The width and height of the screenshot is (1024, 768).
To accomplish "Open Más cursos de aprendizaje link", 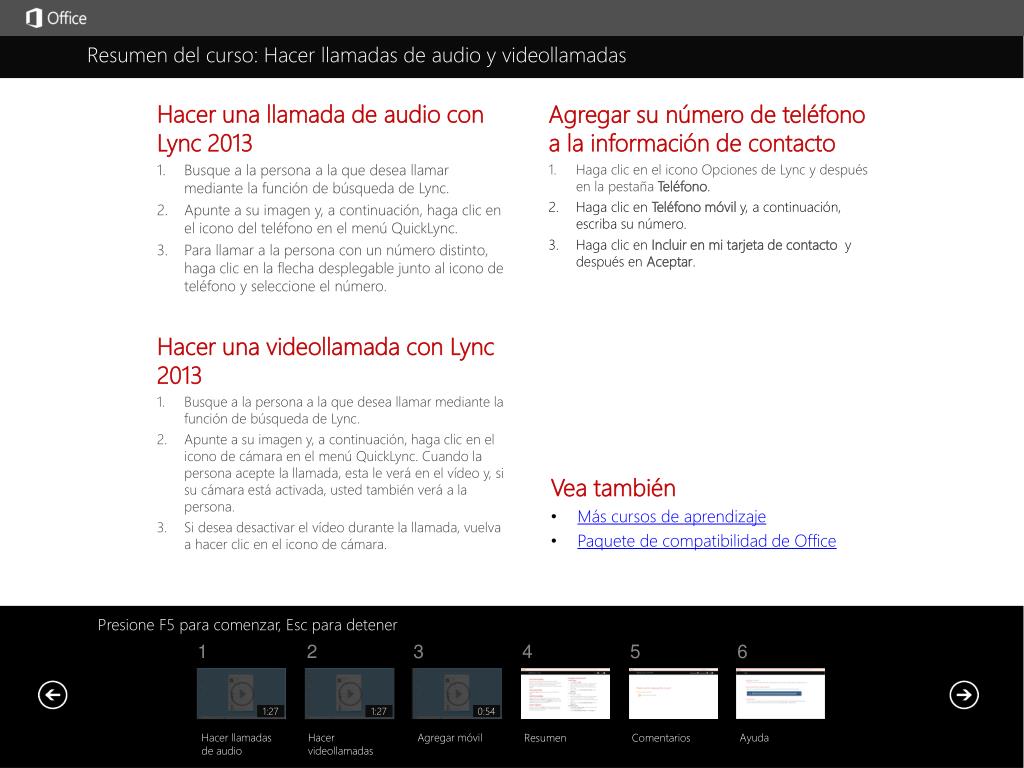I will click(671, 517).
